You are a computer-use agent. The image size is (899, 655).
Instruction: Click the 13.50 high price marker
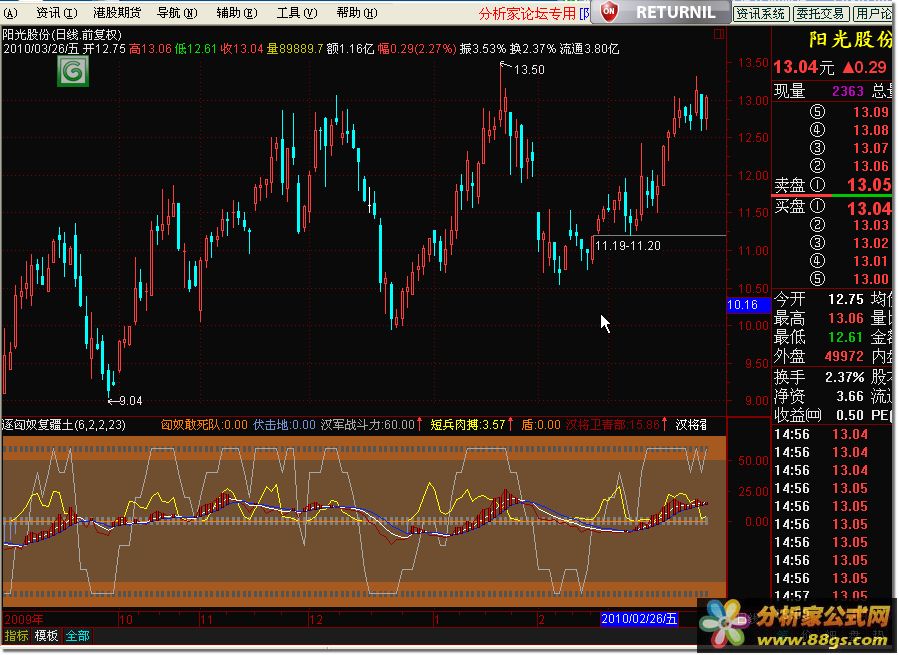(x=529, y=70)
